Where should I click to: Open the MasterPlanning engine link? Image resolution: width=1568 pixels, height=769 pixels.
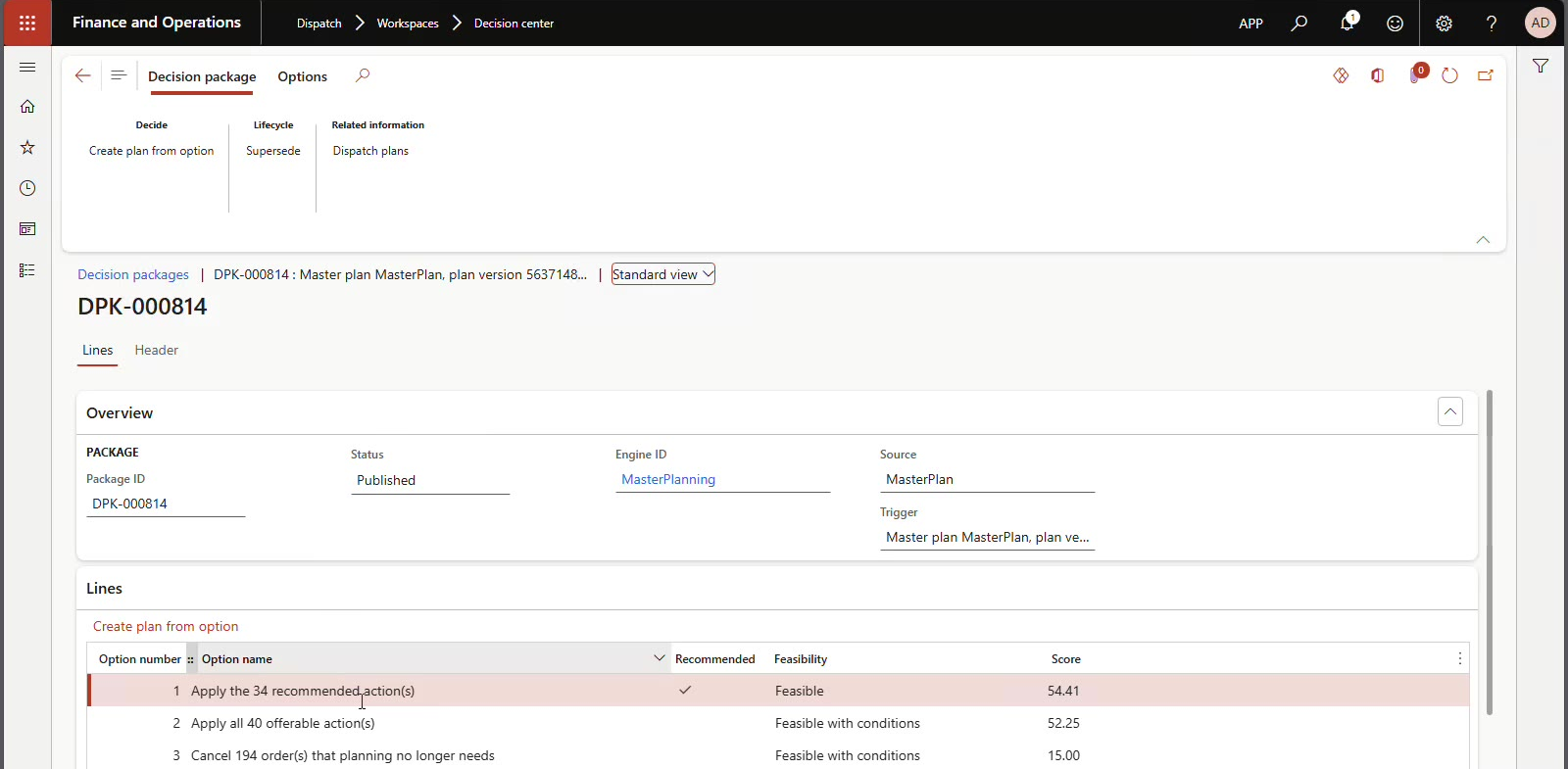pyautogui.click(x=668, y=479)
